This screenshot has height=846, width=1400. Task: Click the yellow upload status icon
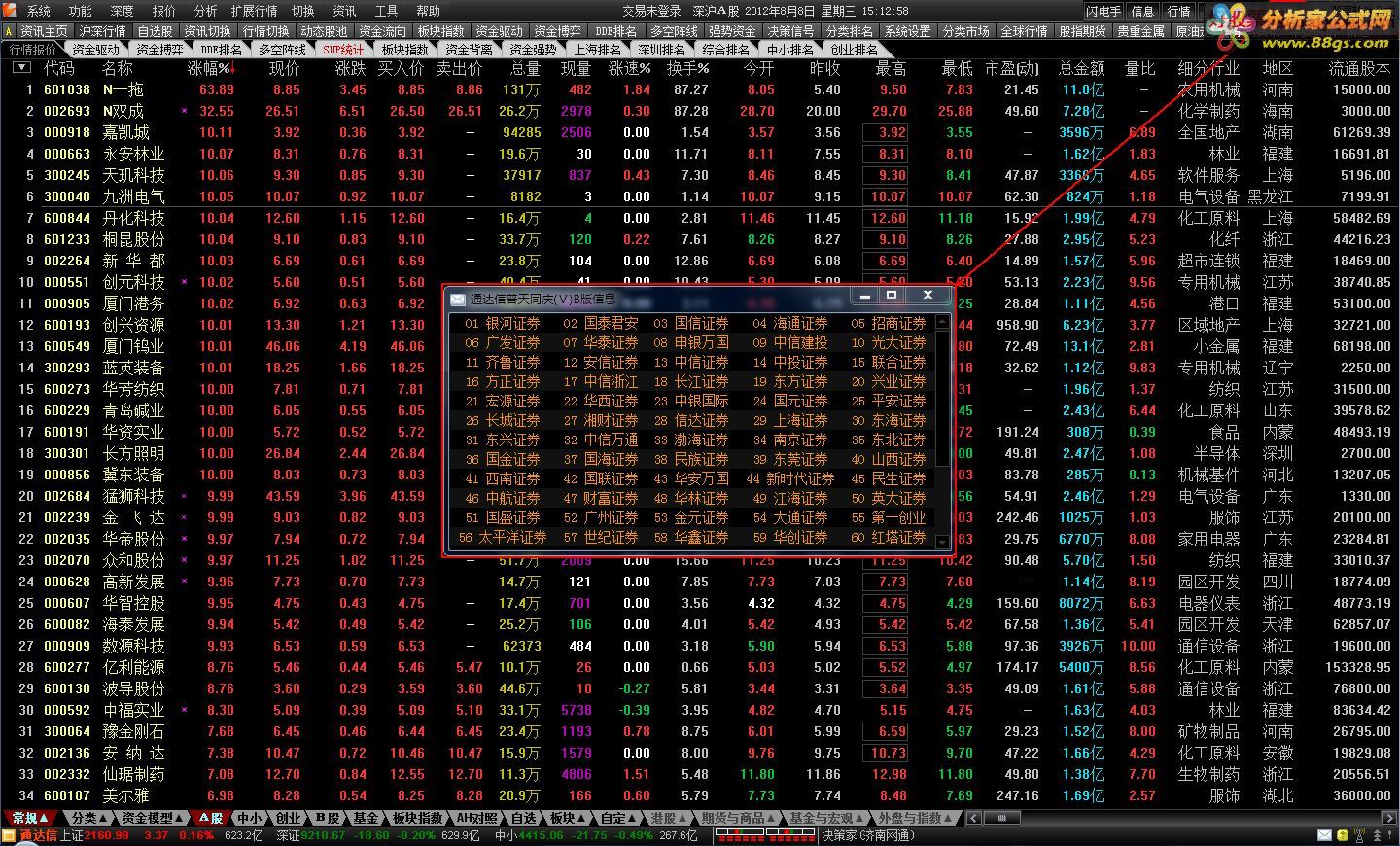1343,835
